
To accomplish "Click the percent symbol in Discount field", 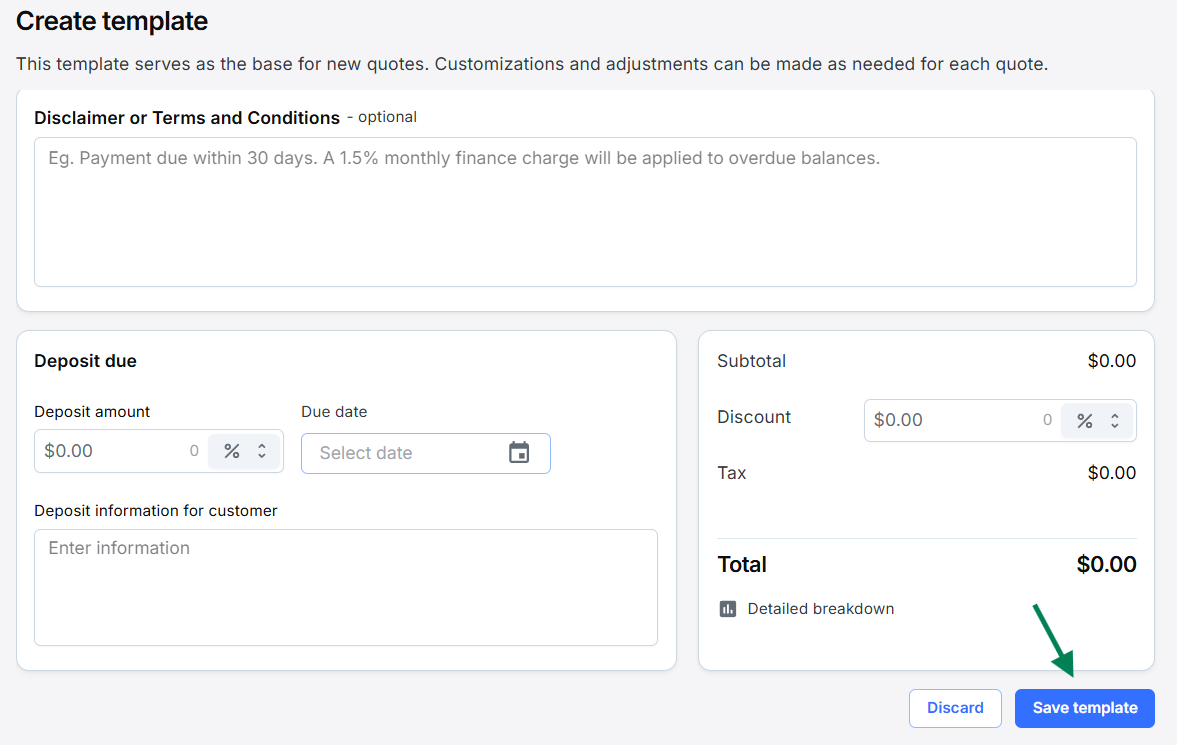I will 1084,421.
